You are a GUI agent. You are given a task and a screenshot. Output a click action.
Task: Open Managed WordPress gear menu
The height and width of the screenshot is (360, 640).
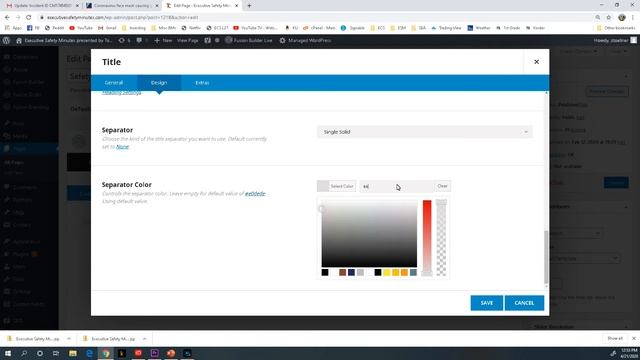click(305, 40)
